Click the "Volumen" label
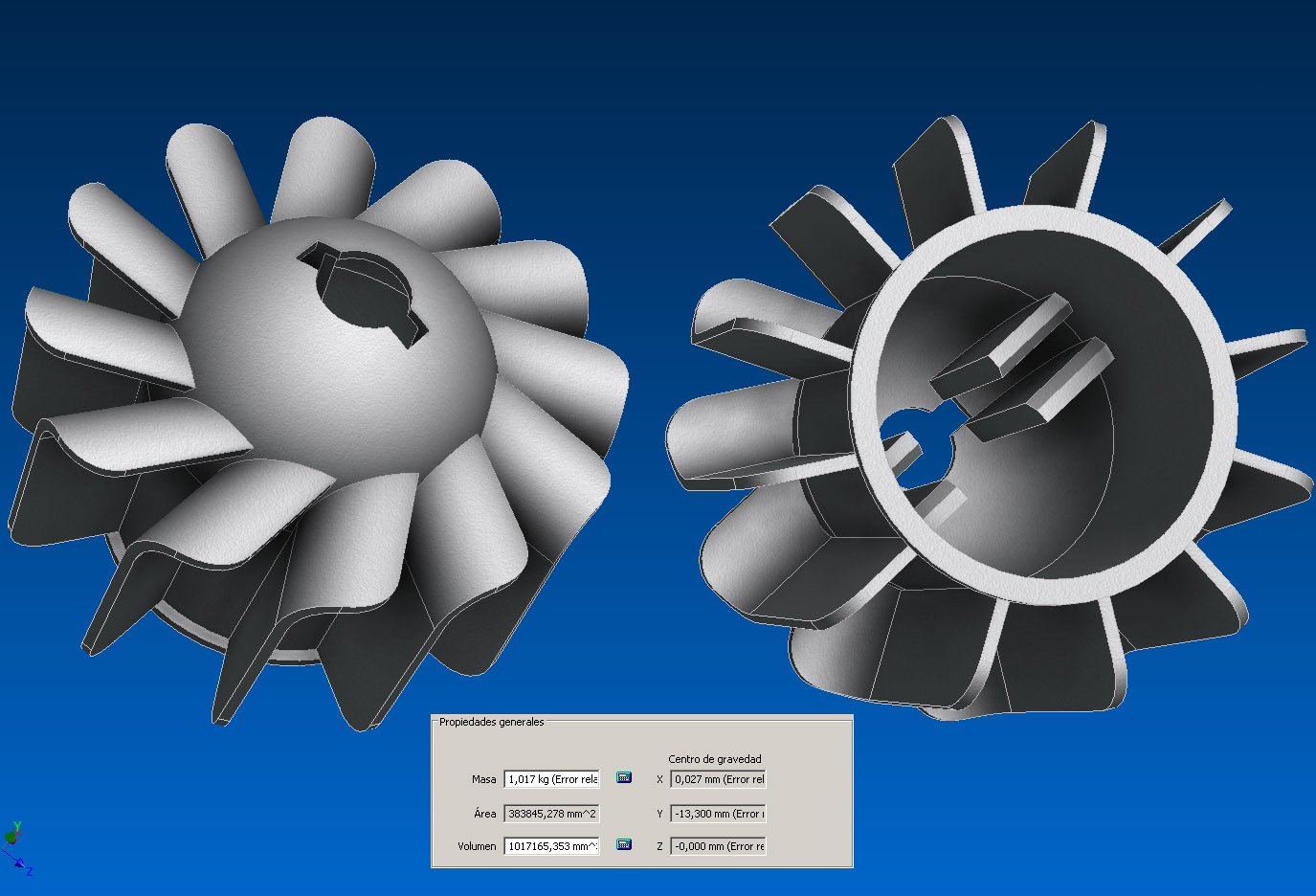The width and height of the screenshot is (1316, 896). click(477, 846)
